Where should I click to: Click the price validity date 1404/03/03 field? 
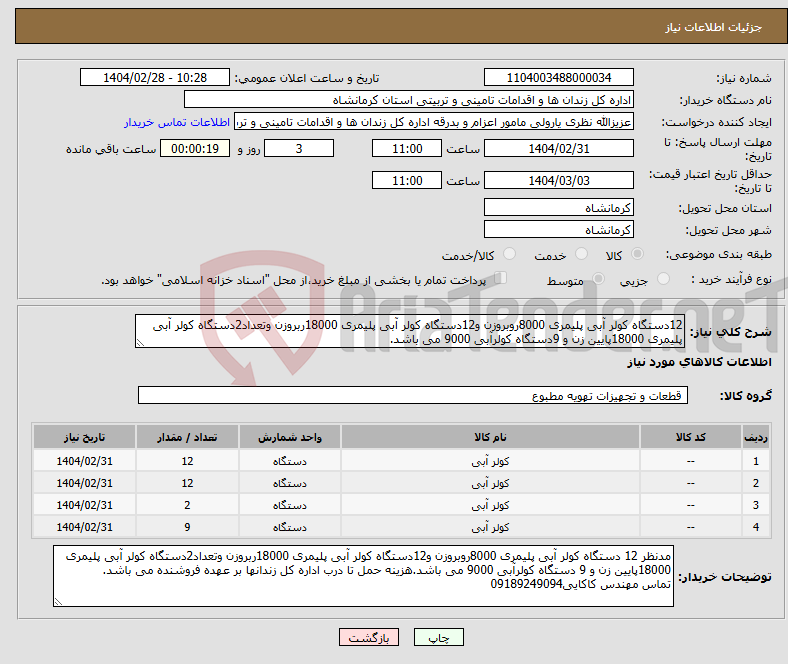tap(558, 180)
